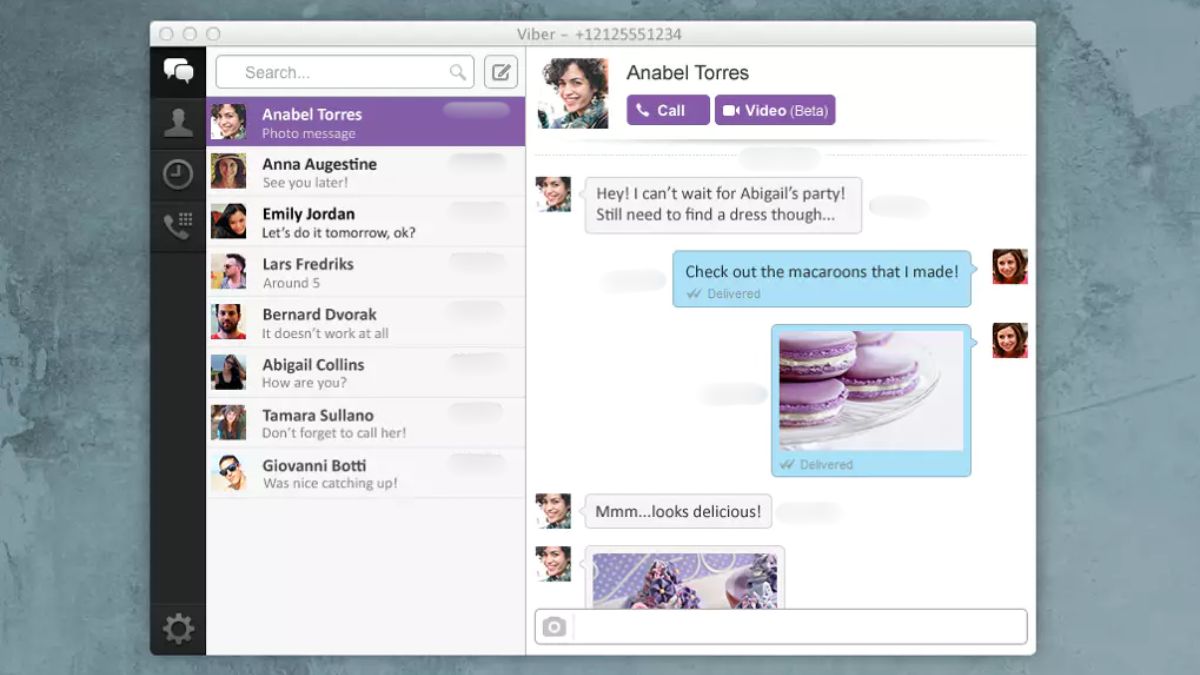The image size is (1200, 675).
Task: Click 'Delivered' status under macaroons photo
Action: (x=826, y=465)
